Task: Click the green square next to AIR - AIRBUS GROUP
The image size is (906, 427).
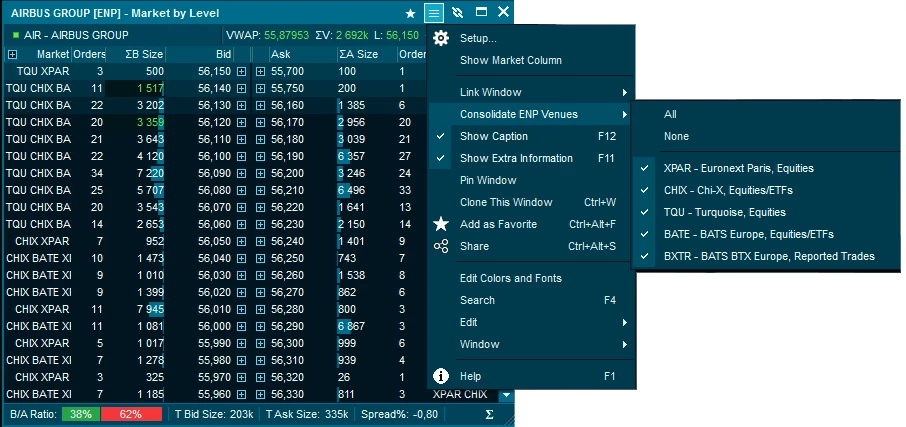Action: tap(16, 35)
